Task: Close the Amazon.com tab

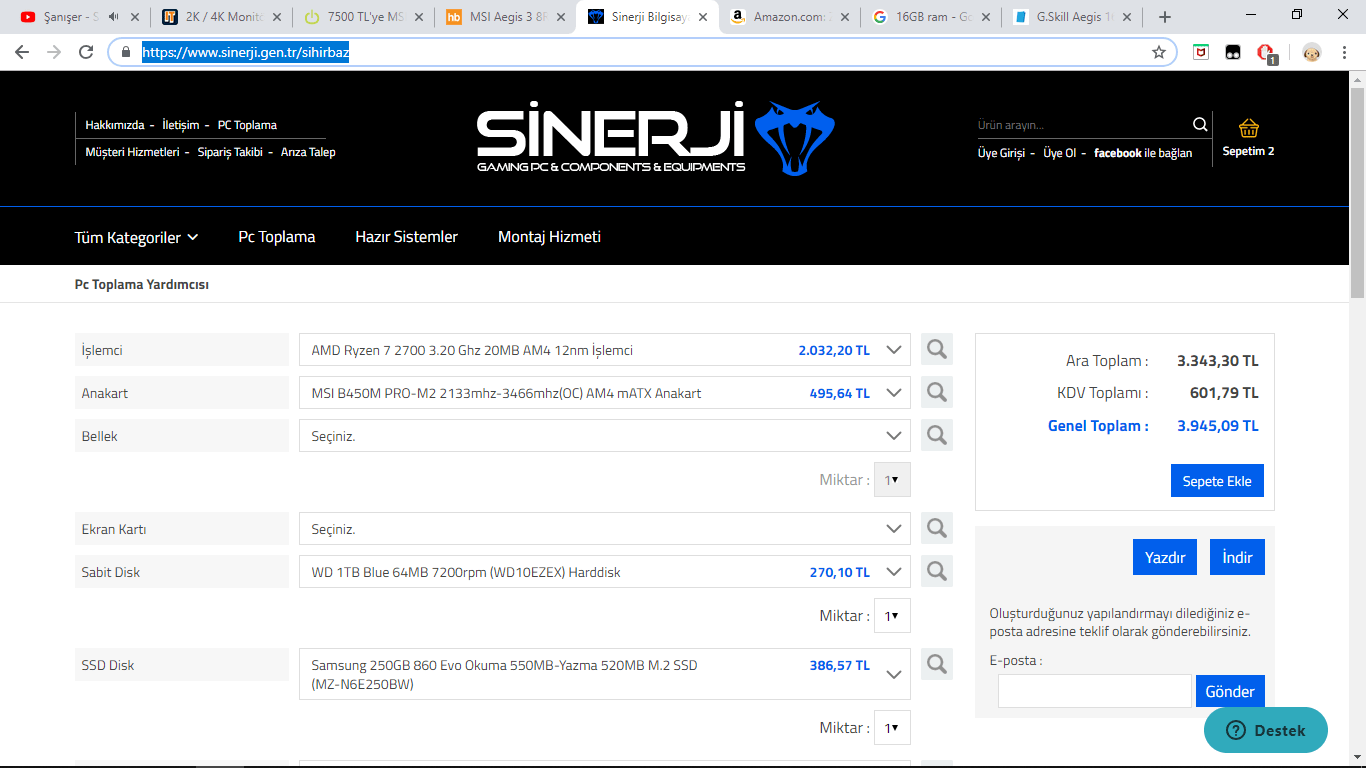Action: coord(846,17)
